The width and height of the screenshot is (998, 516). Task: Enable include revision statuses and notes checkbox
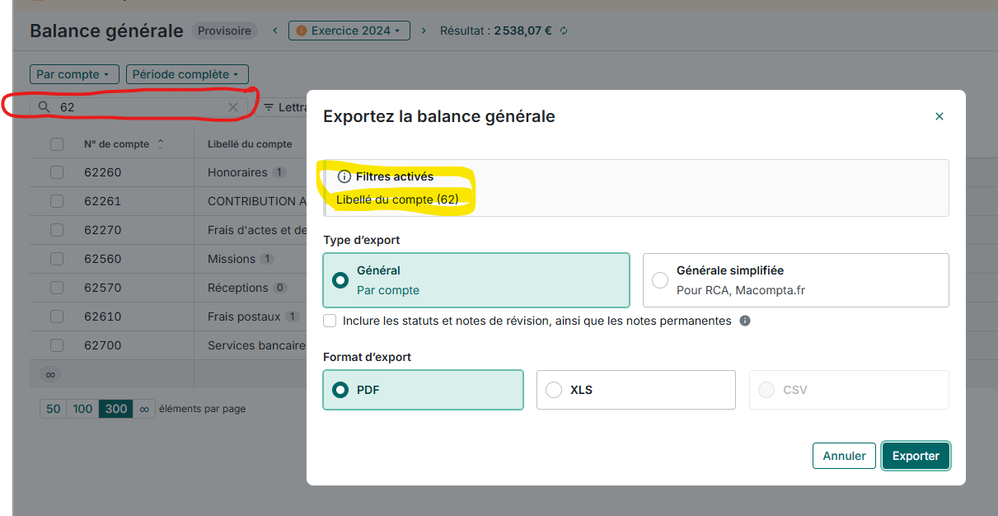click(x=330, y=321)
